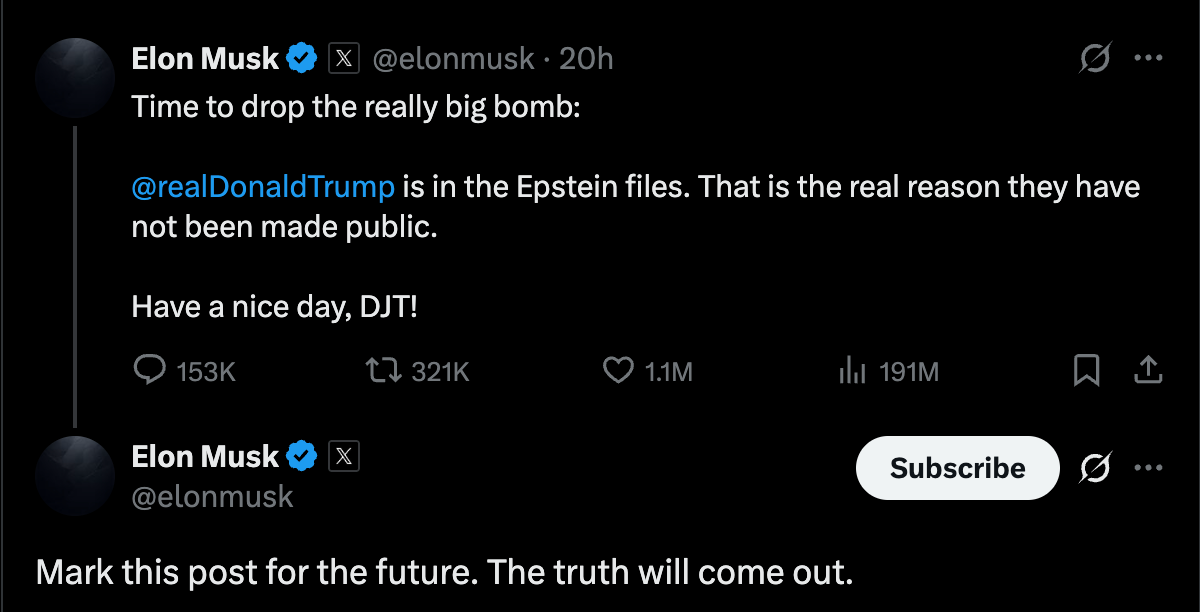Bookmark the first Elon Musk post

pyautogui.click(x=1086, y=372)
